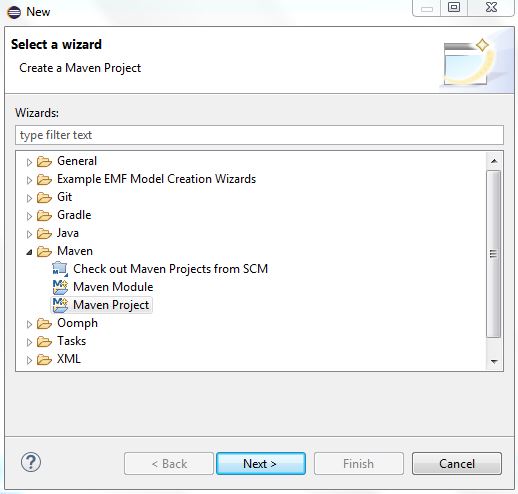
Task: Open help with the question mark icon
Action: tap(31, 462)
